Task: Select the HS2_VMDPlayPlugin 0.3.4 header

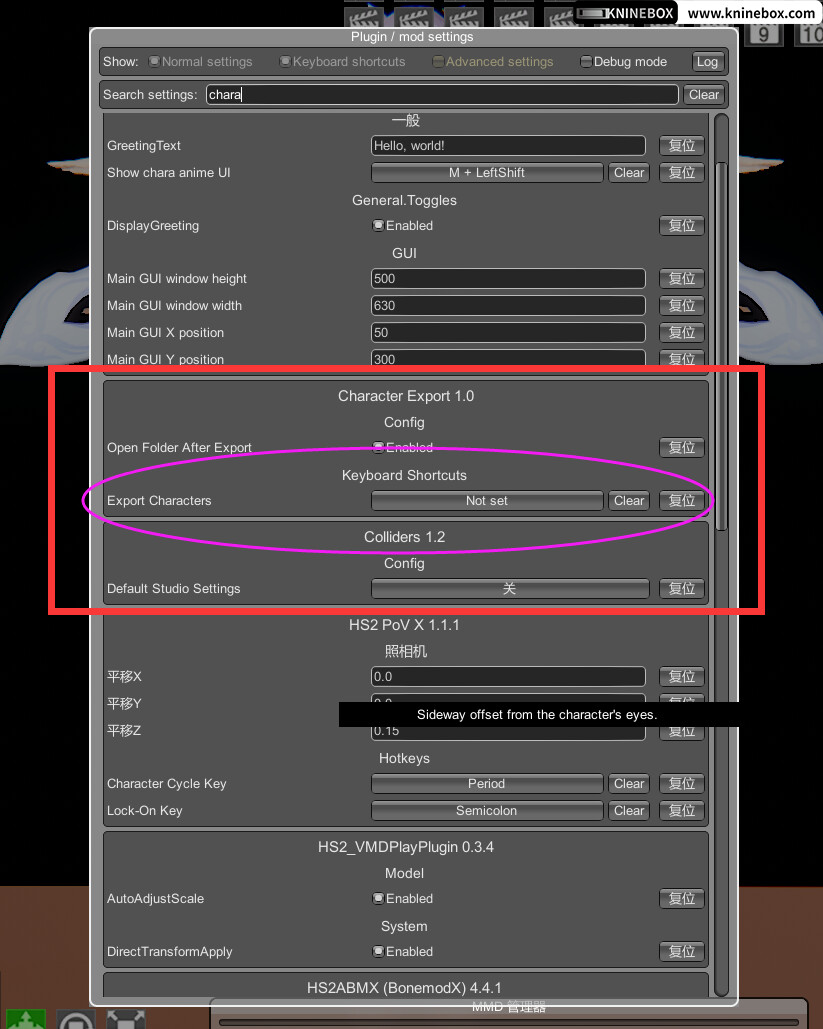Action: click(406, 847)
